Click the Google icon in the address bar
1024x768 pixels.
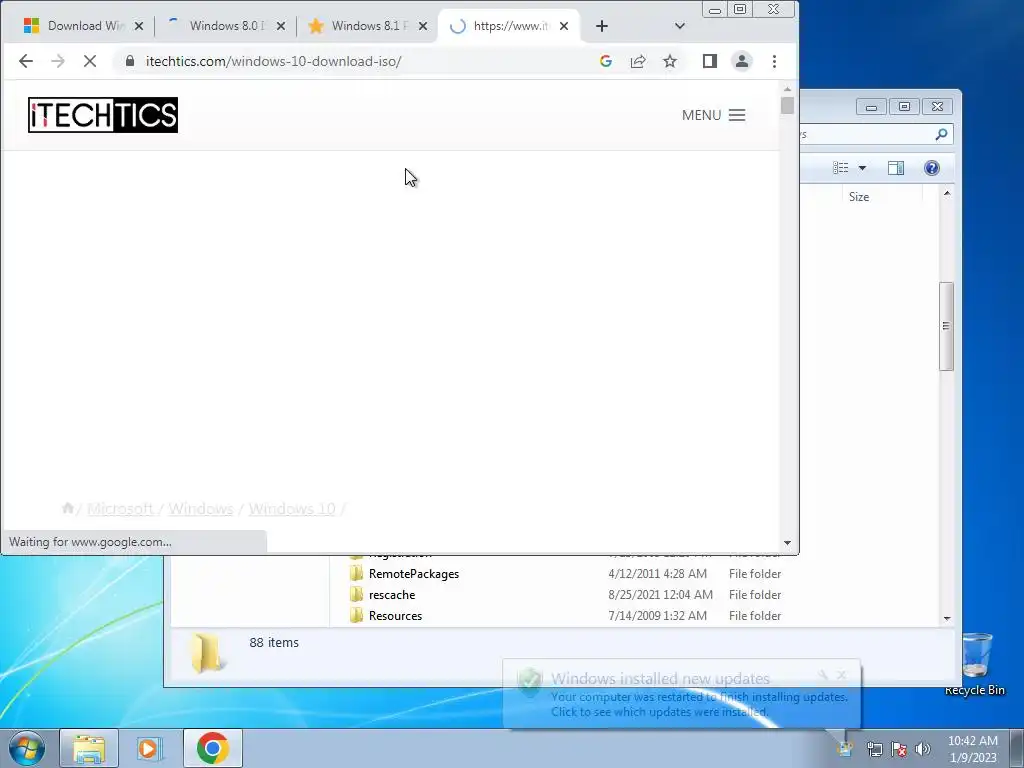(x=605, y=61)
